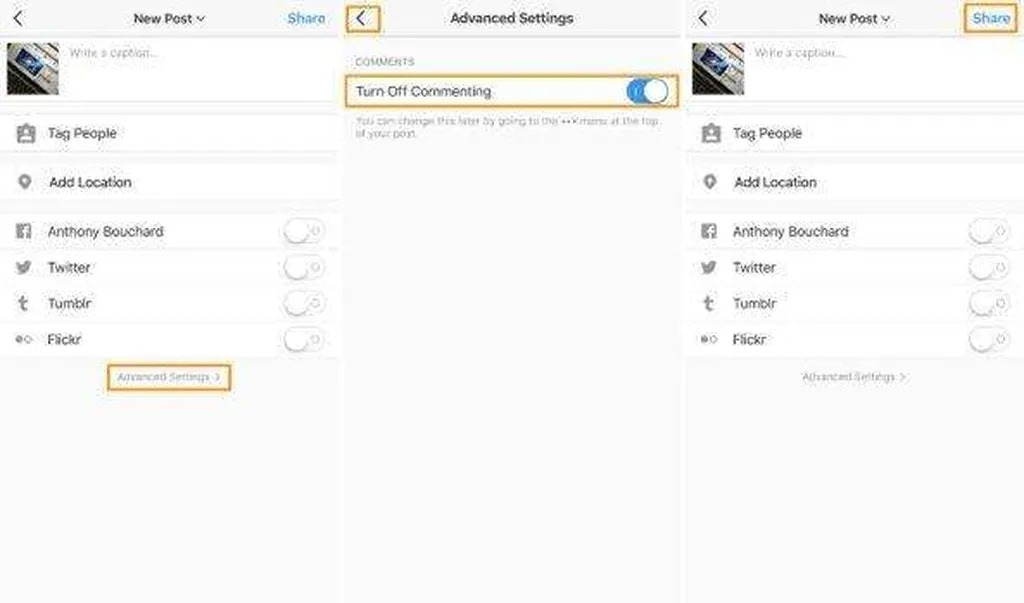
Task: Tap the photo thumbnail on the left screen
Action: tap(33, 69)
